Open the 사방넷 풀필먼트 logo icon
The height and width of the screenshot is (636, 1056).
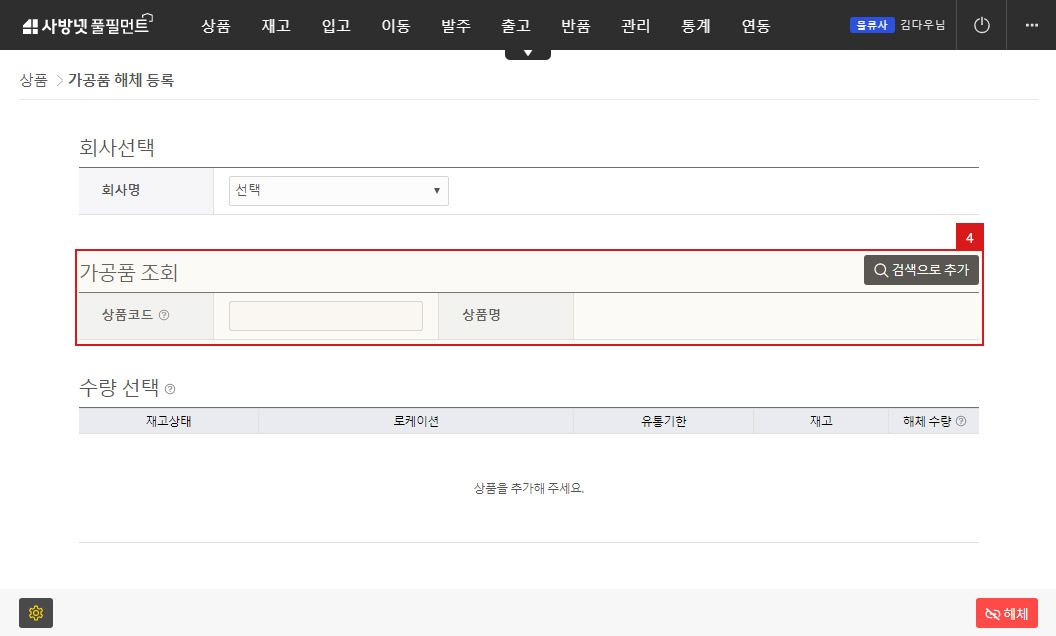coord(30,24)
